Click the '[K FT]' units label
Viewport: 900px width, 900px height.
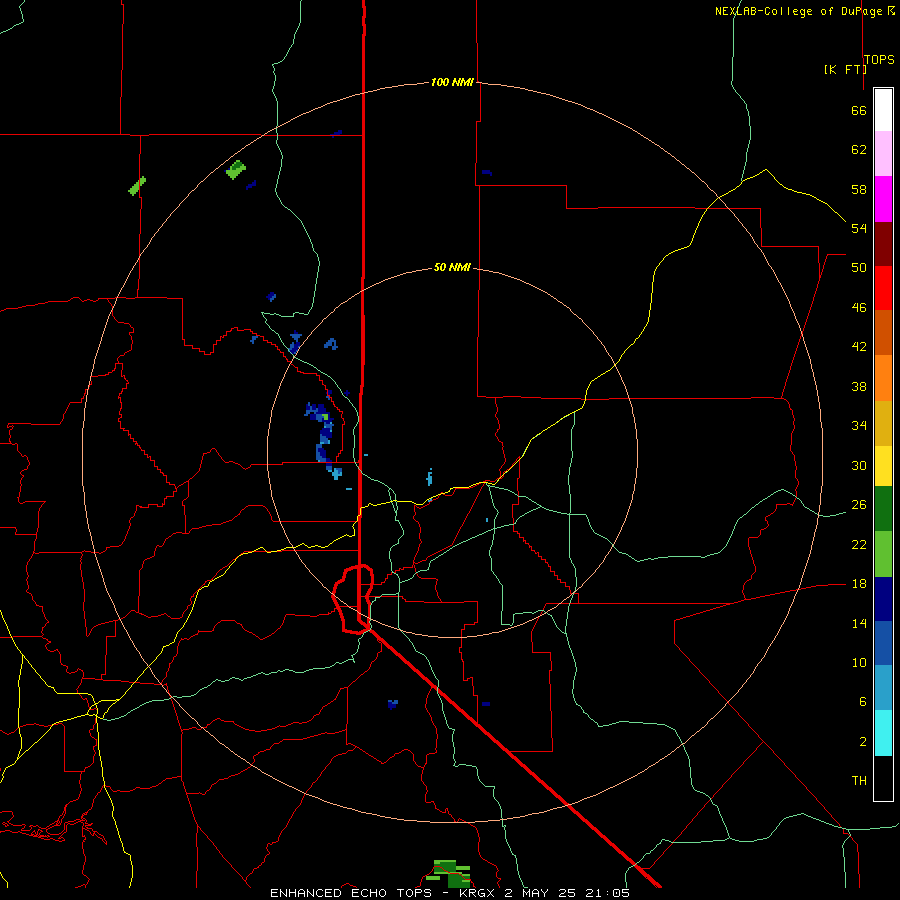pos(845,69)
